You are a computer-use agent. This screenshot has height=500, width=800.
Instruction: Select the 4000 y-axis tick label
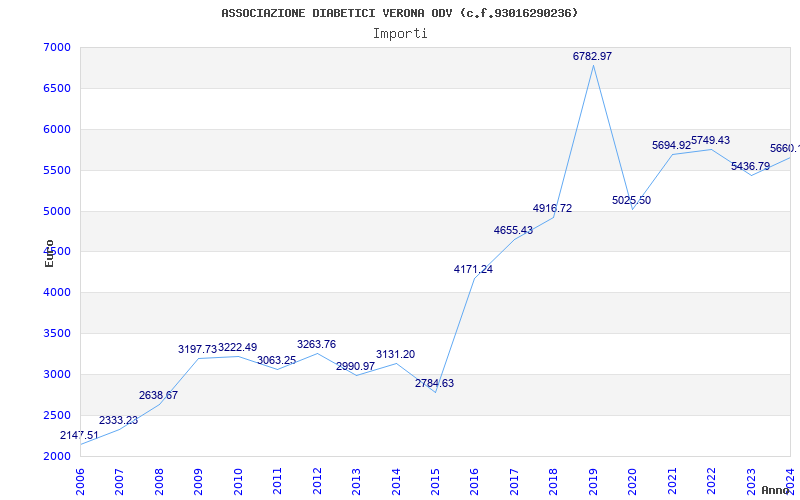pyautogui.click(x=57, y=293)
